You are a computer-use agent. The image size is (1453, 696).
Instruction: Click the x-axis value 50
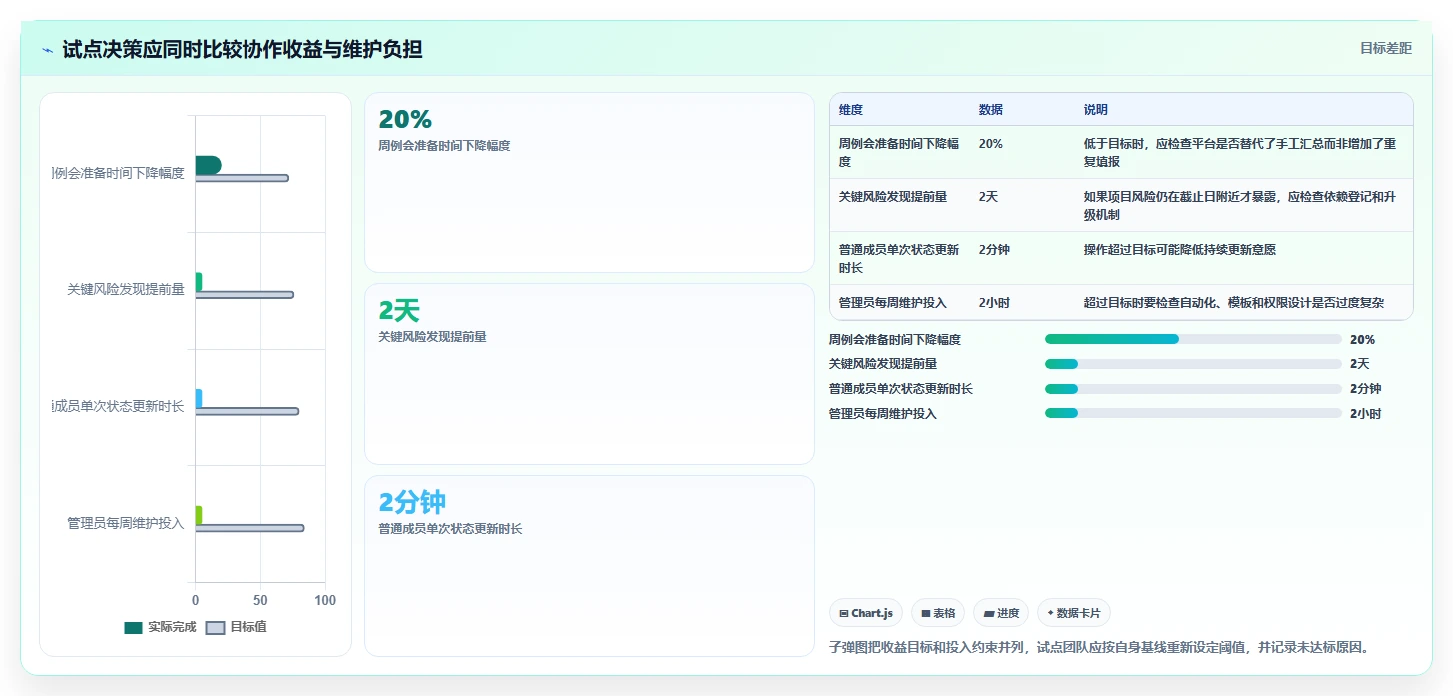click(x=260, y=600)
